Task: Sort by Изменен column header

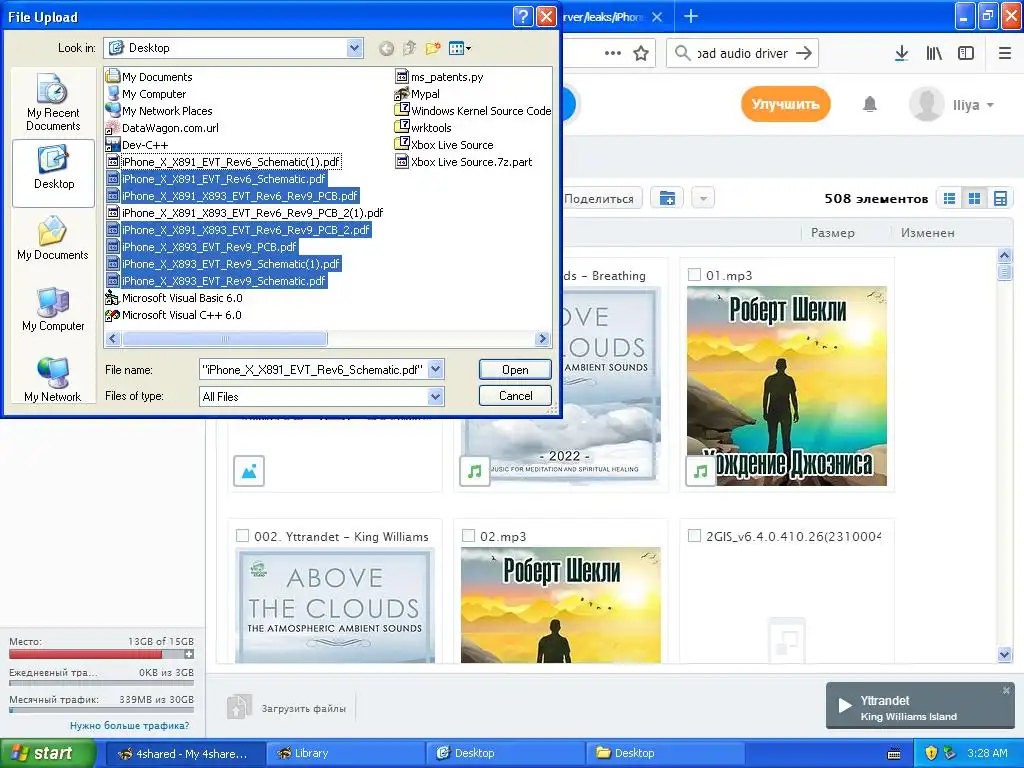Action: pyautogui.click(x=927, y=232)
